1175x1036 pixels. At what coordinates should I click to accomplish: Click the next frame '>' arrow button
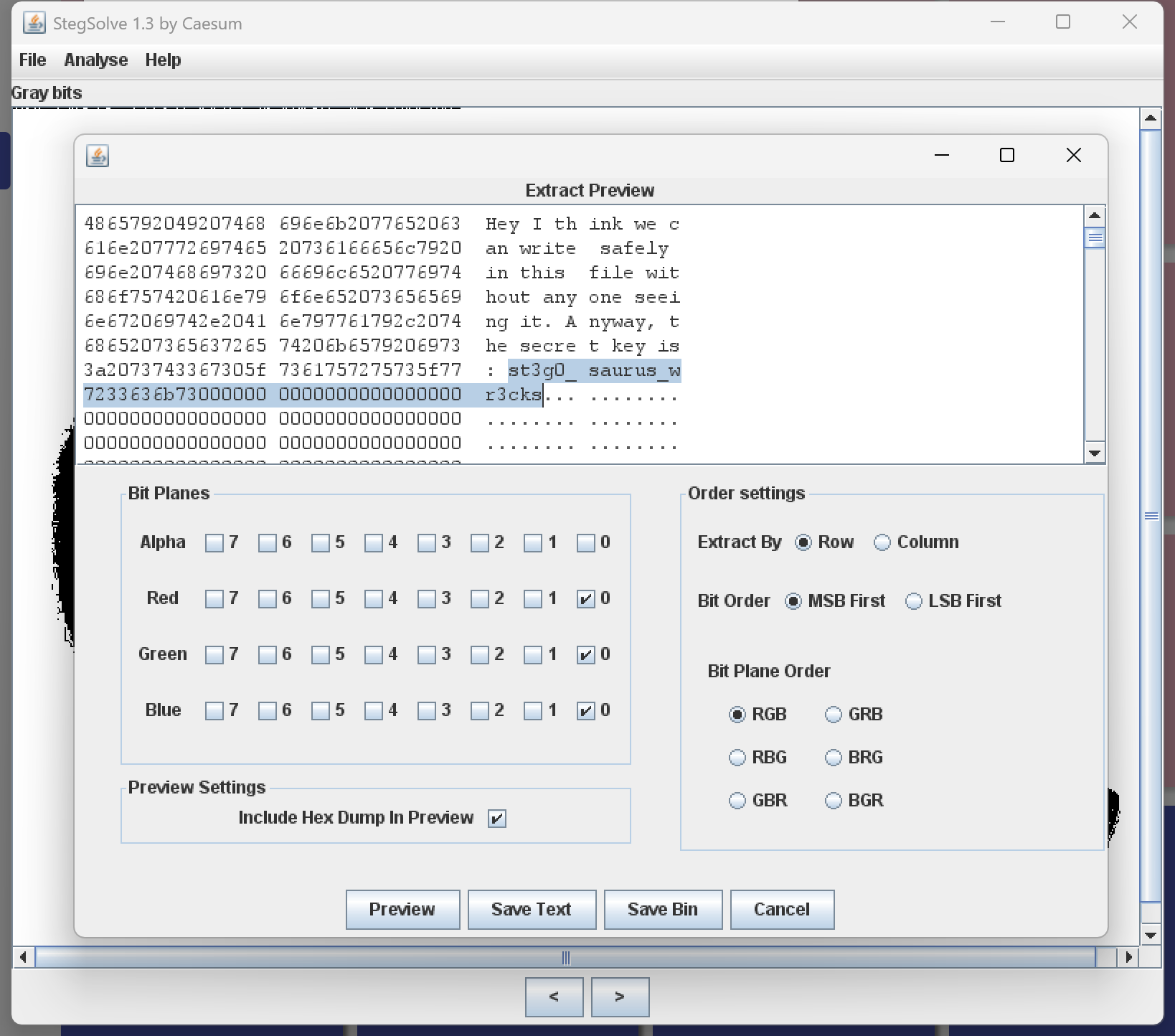point(620,997)
